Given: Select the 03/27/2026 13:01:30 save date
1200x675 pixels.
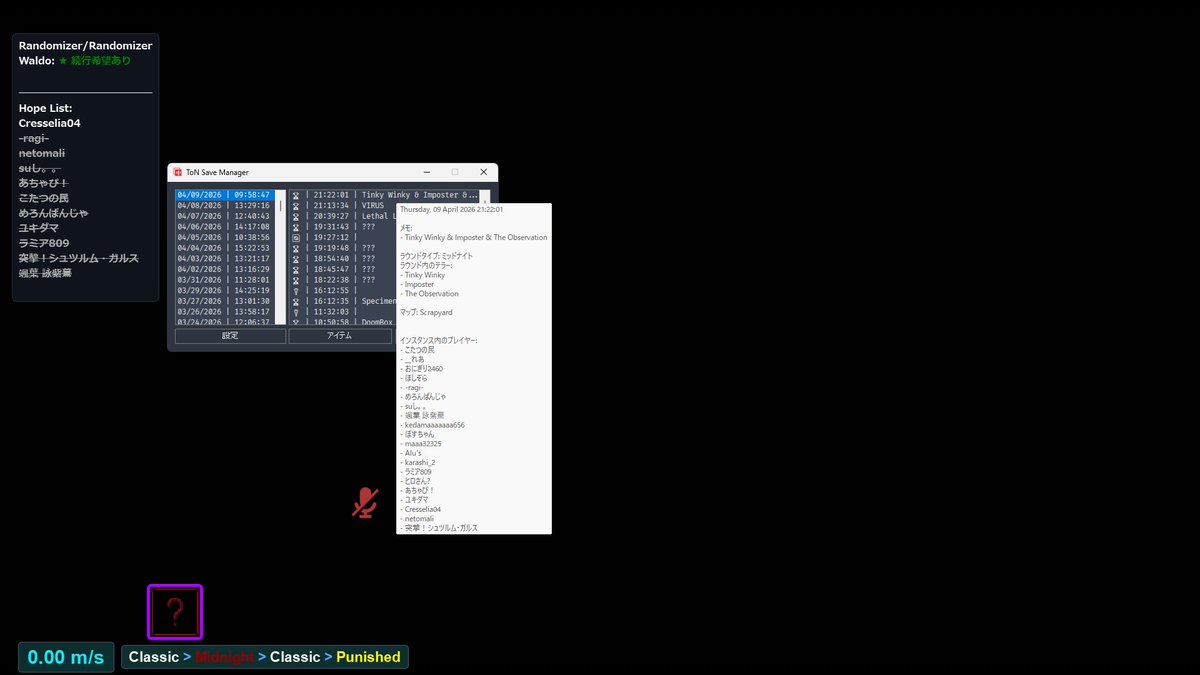Looking at the screenshot, I should (224, 301).
